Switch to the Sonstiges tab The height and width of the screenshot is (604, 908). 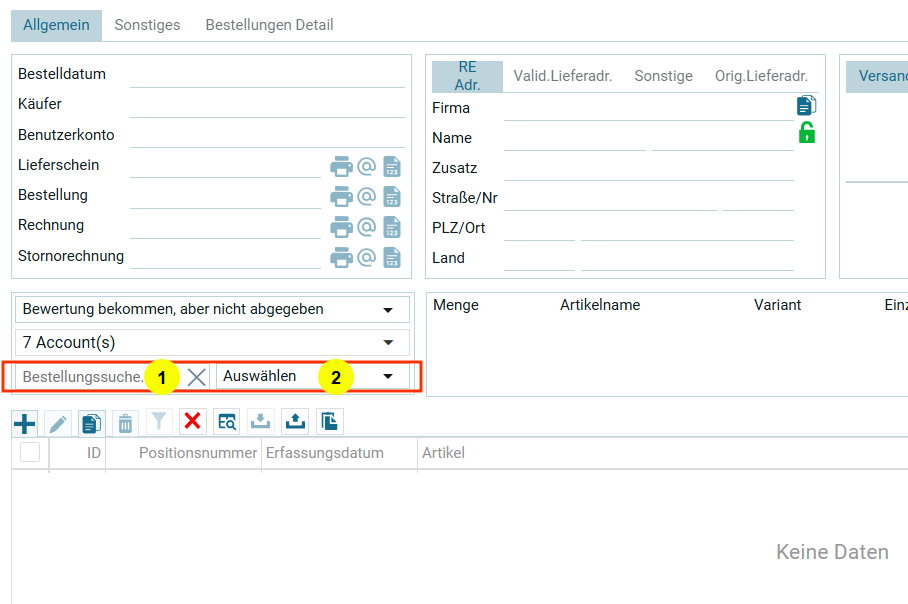pyautogui.click(x=147, y=25)
